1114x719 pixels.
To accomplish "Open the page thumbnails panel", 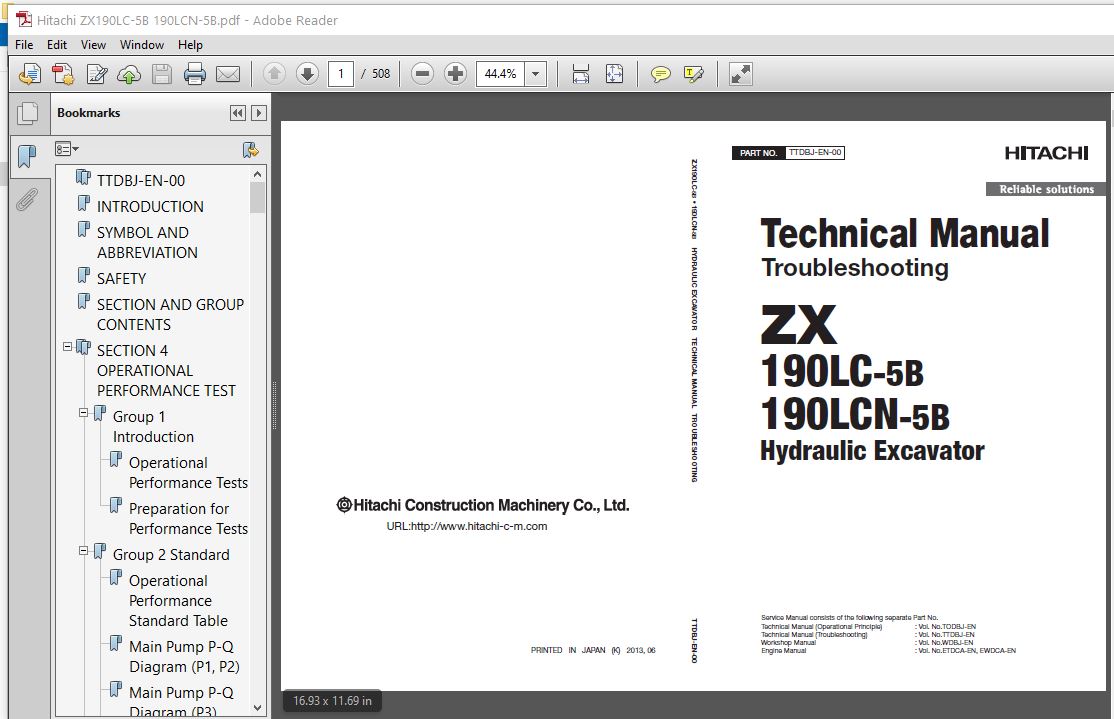I will [28, 114].
